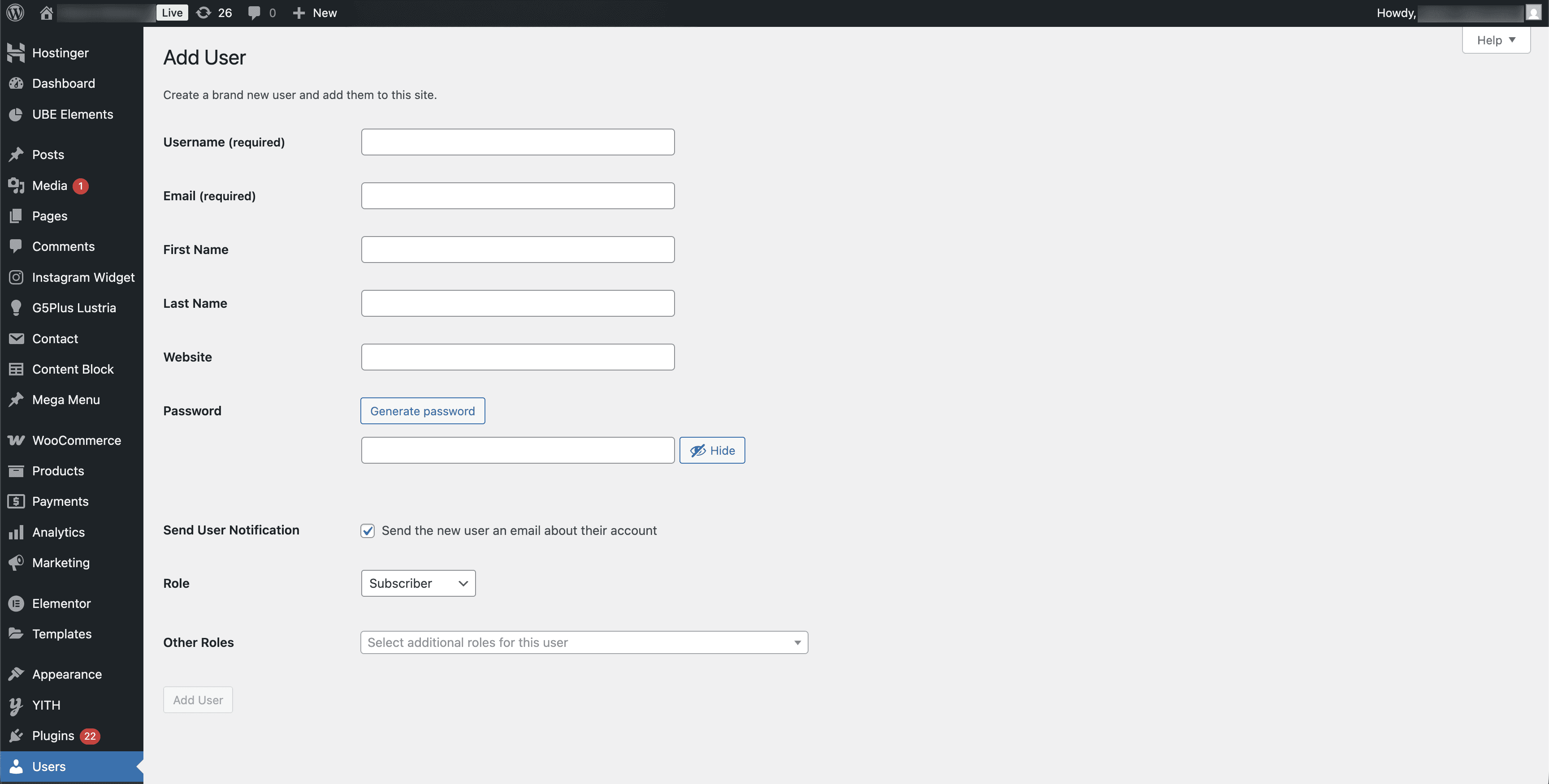Open the Plugins menu showing 22 updates
This screenshot has height=784, width=1549.
[53, 735]
